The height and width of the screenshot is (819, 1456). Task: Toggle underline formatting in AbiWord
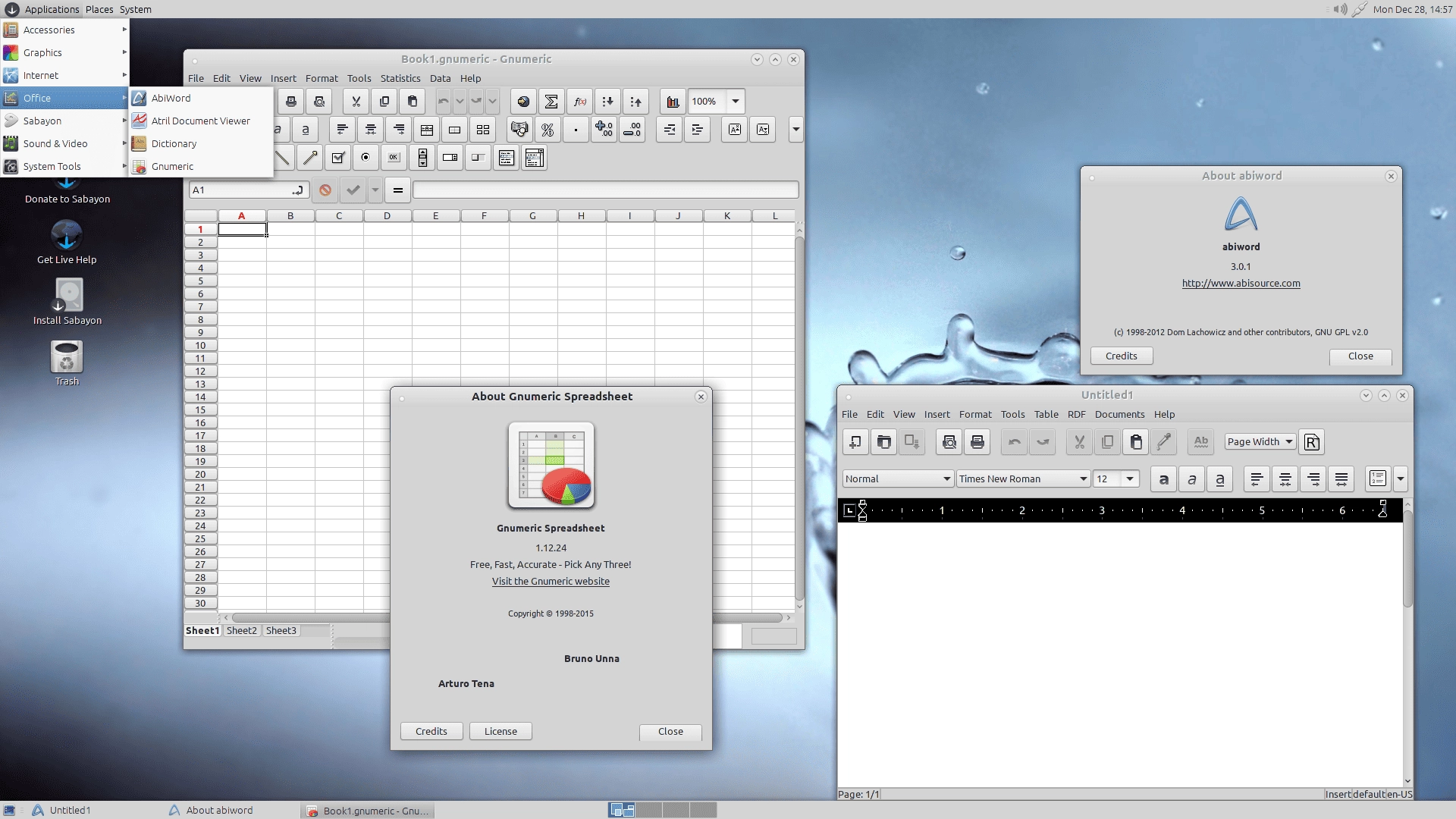click(1220, 479)
